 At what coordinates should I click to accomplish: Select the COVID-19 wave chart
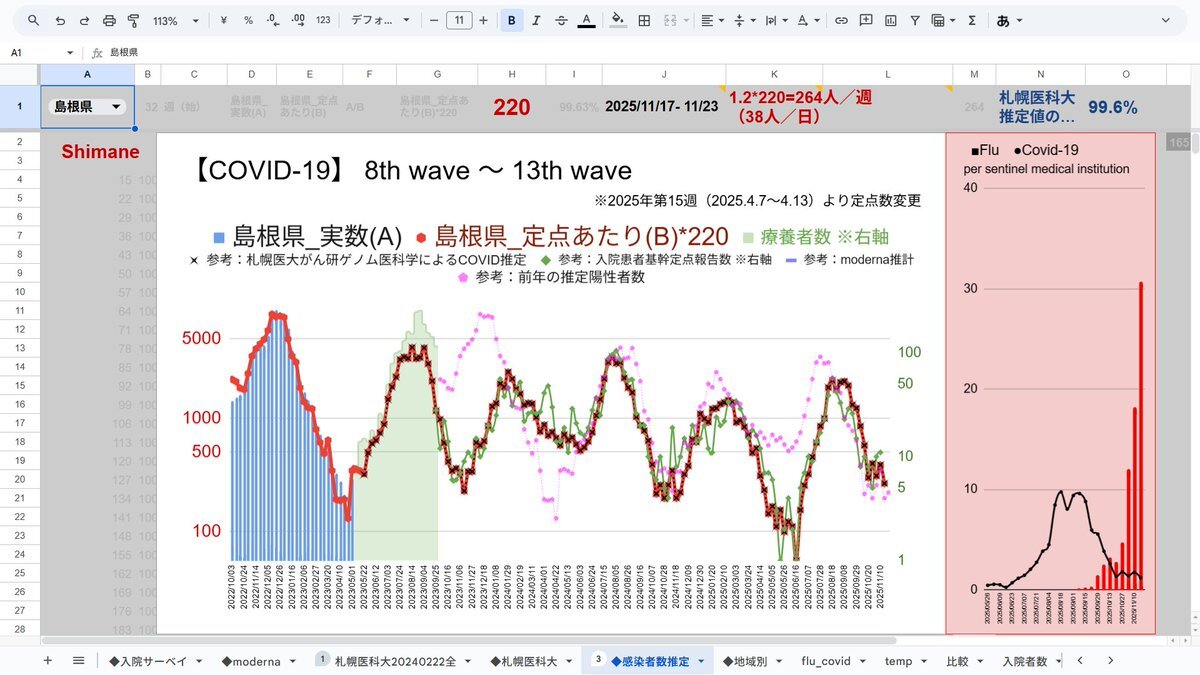pyautogui.click(x=550, y=383)
